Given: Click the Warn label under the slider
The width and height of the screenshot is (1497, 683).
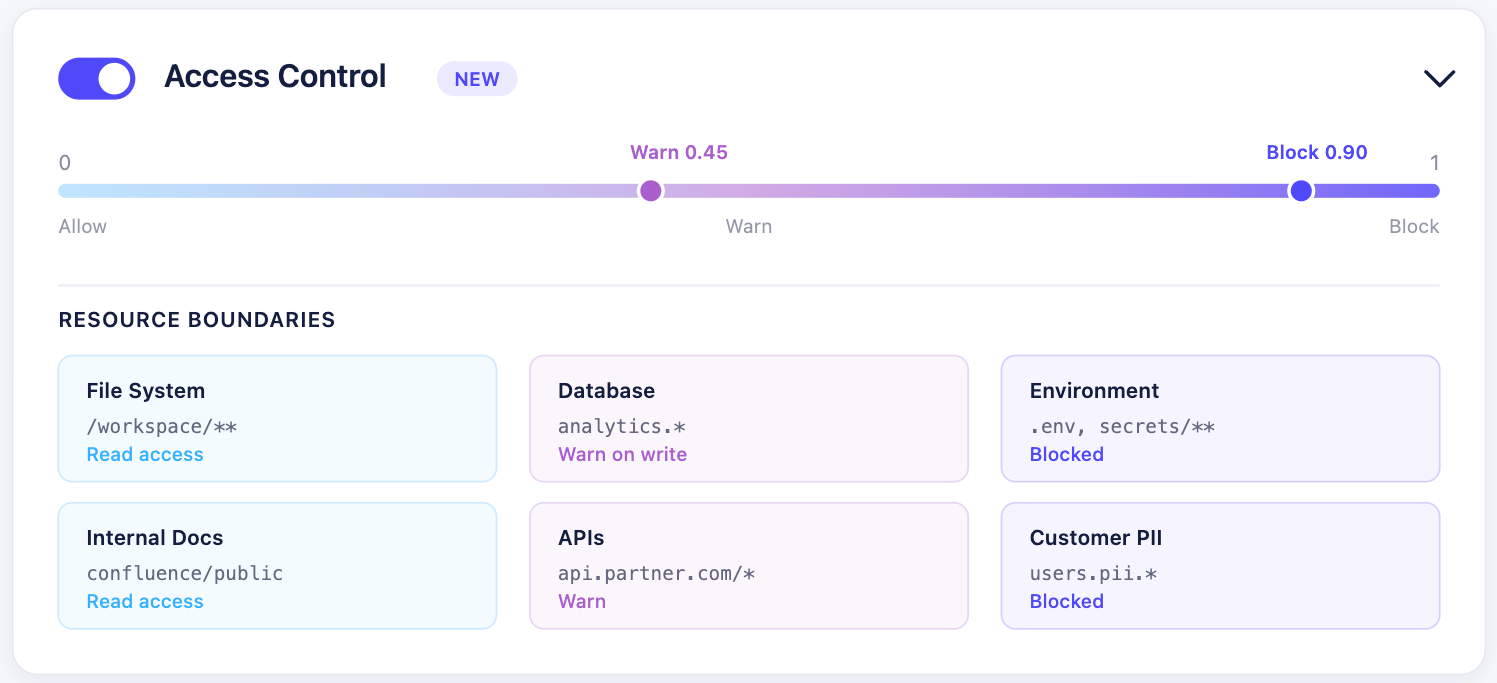Looking at the screenshot, I should [749, 226].
